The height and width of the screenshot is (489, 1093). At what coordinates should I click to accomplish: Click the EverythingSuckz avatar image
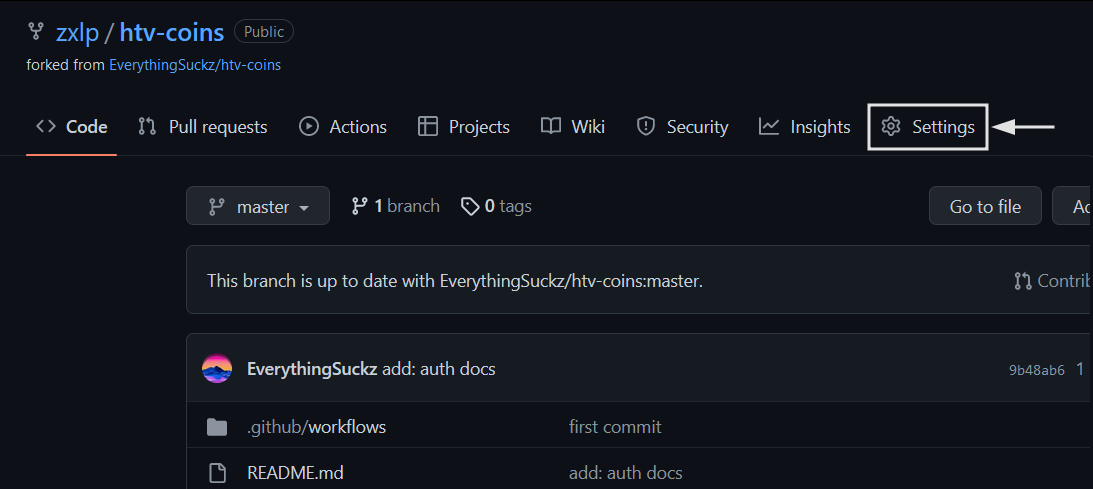coord(217,368)
